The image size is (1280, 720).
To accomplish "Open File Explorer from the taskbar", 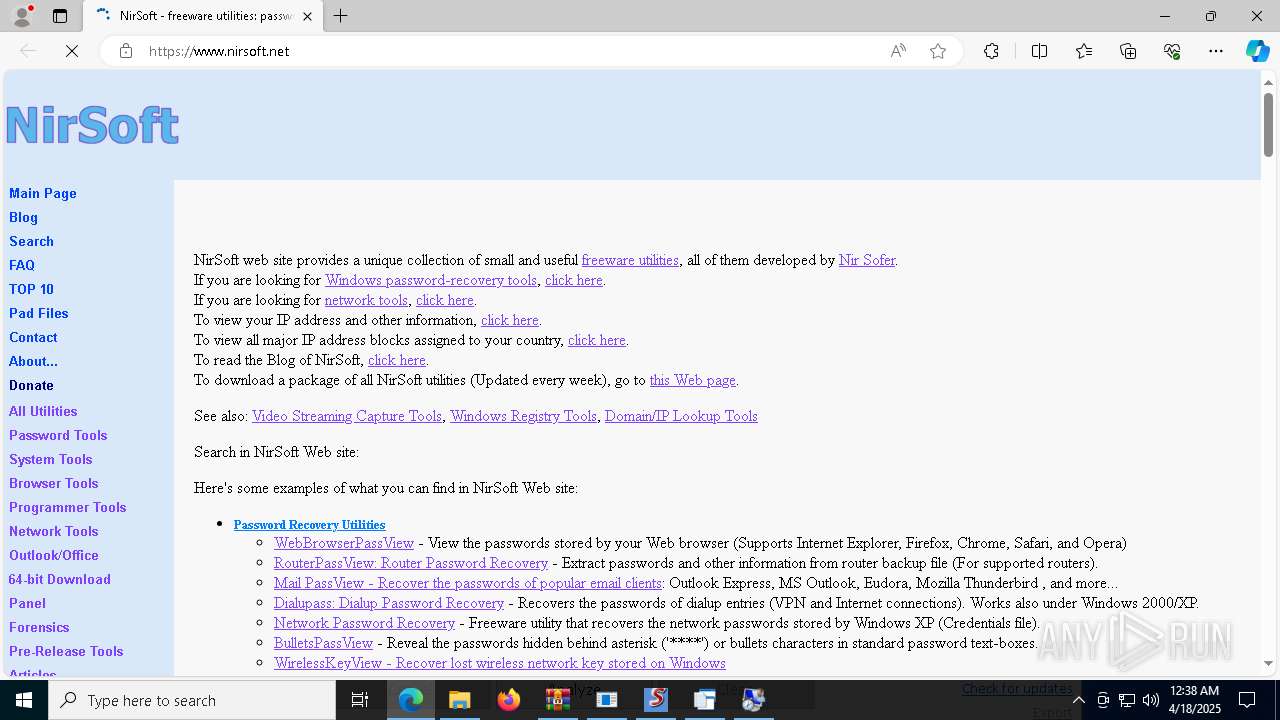I will tap(459, 700).
